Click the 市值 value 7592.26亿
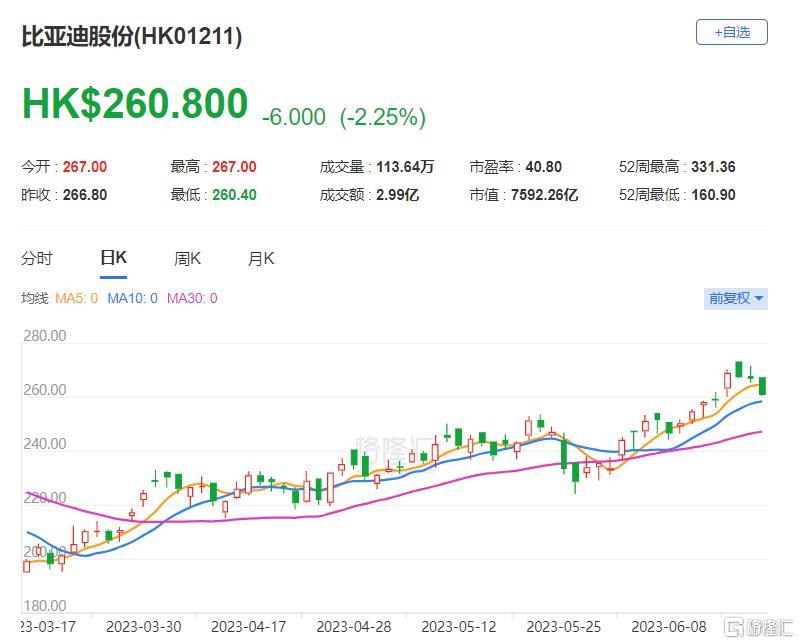The image size is (799, 644). (x=543, y=195)
